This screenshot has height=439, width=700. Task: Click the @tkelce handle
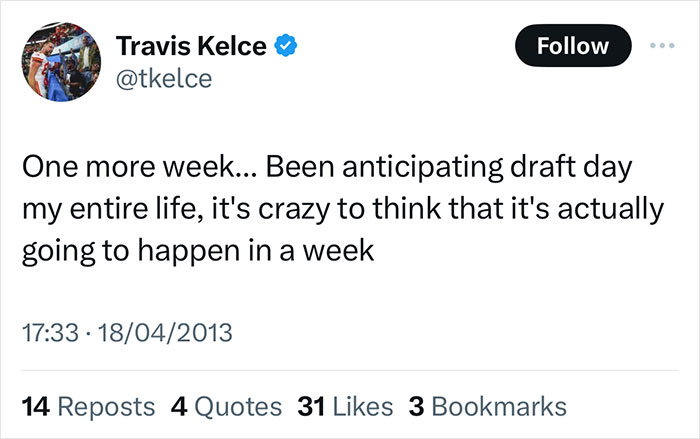164,80
